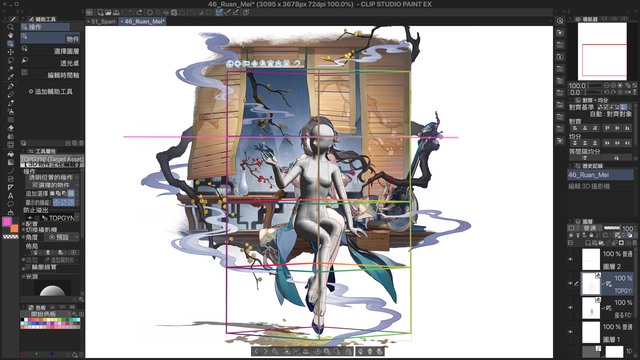This screenshot has width=640, height=360.
Task: Toggle visibility of 圖層 1 layer
Action: [571, 332]
